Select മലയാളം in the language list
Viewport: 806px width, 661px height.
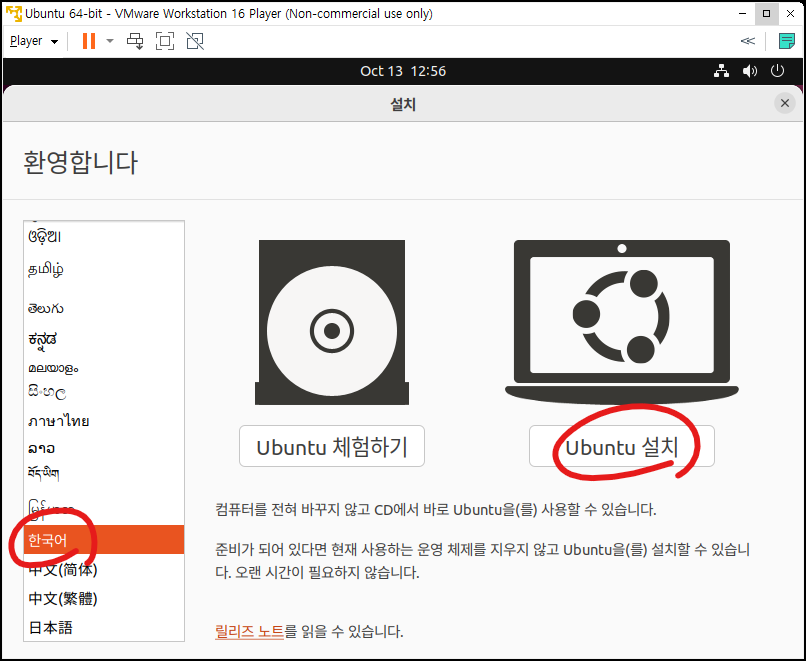pos(104,368)
